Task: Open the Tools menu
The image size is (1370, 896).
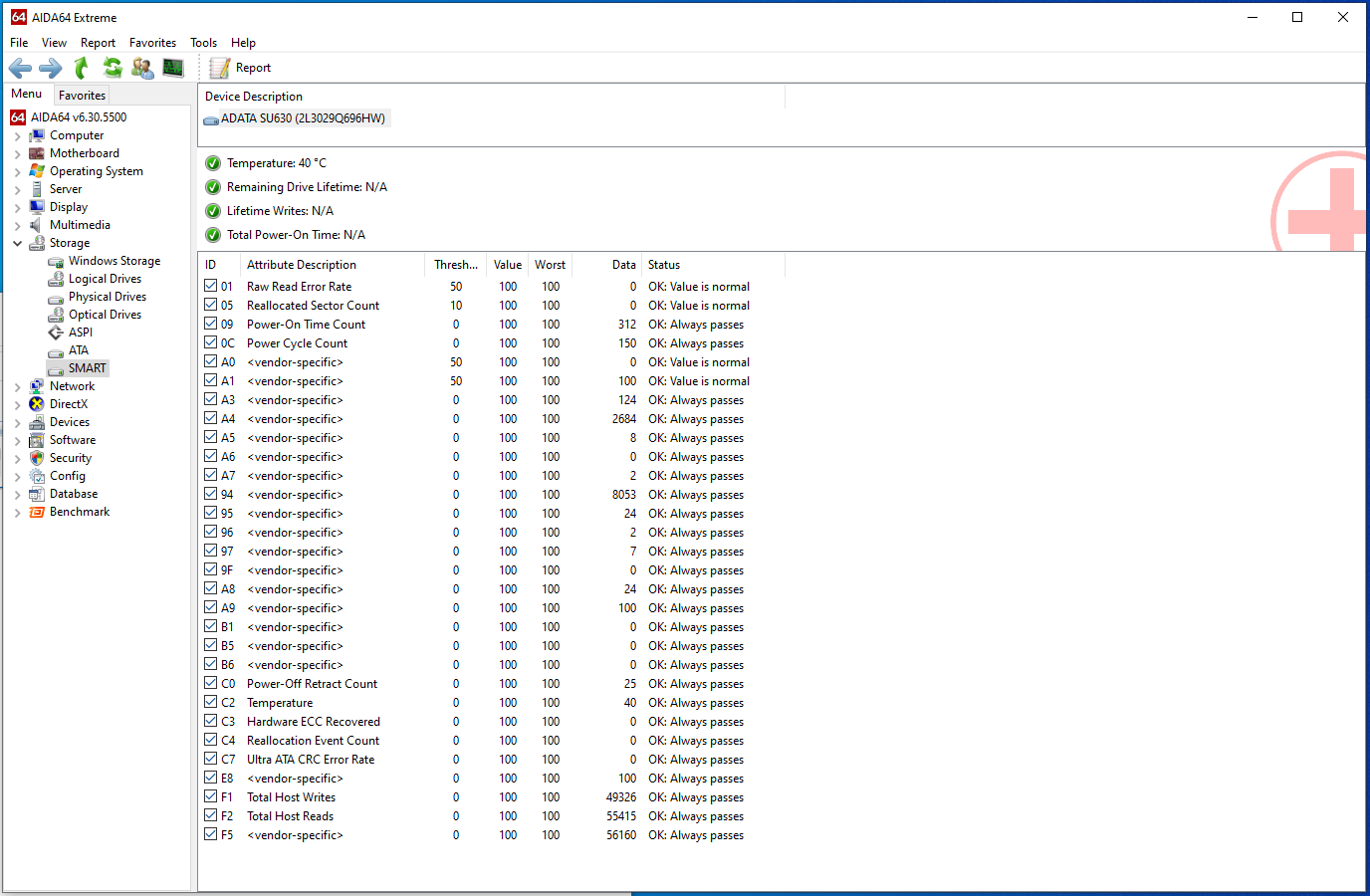Action: click(203, 43)
